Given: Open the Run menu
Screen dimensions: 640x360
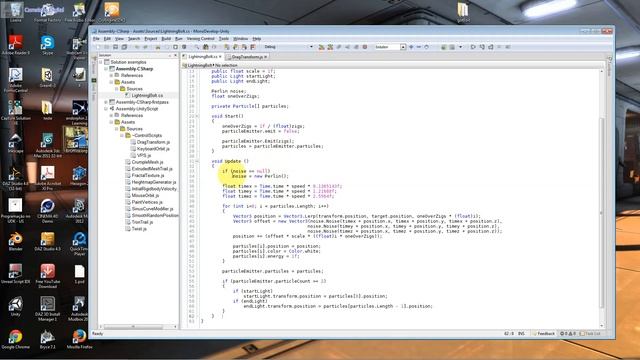Looking at the screenshot, I should click(x=178, y=39).
